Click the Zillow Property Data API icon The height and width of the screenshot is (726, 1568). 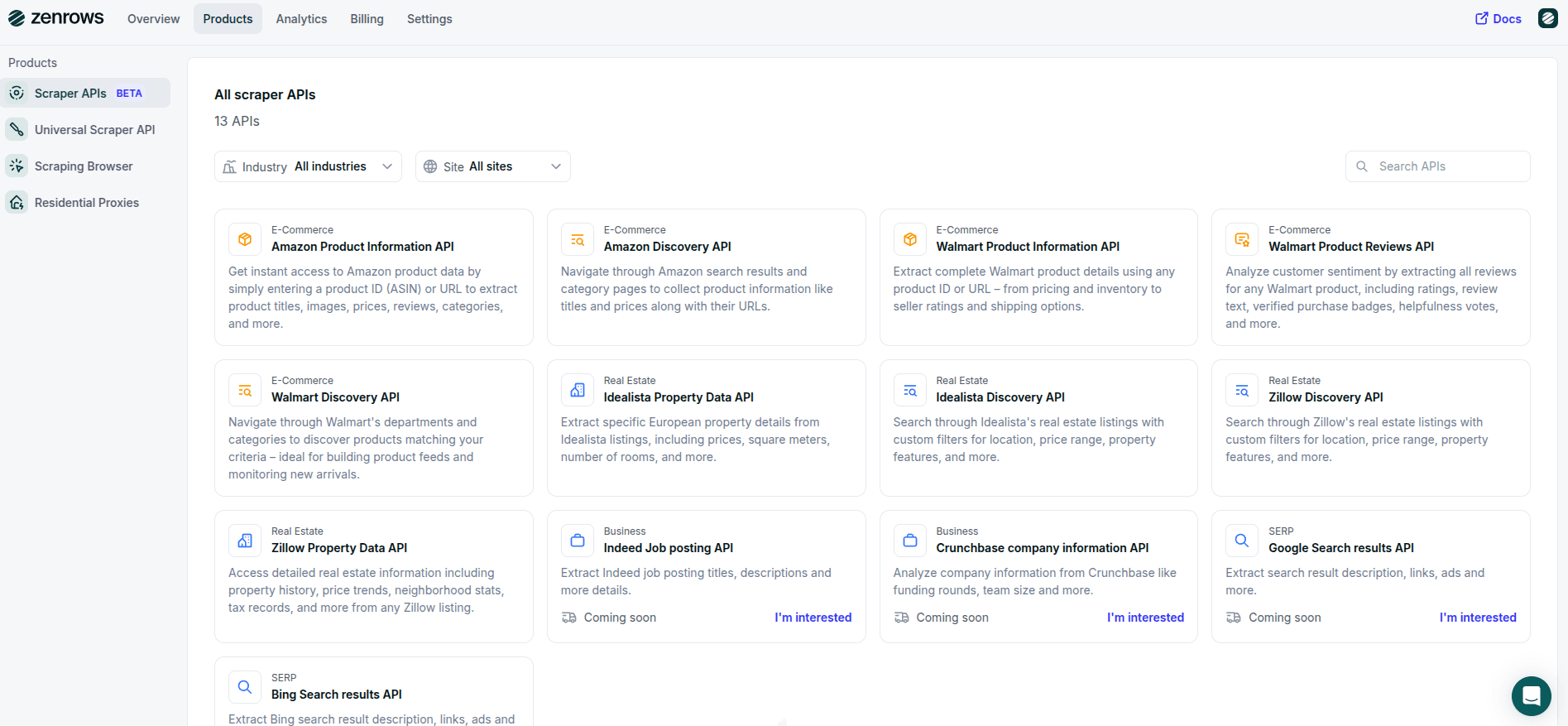pos(245,541)
